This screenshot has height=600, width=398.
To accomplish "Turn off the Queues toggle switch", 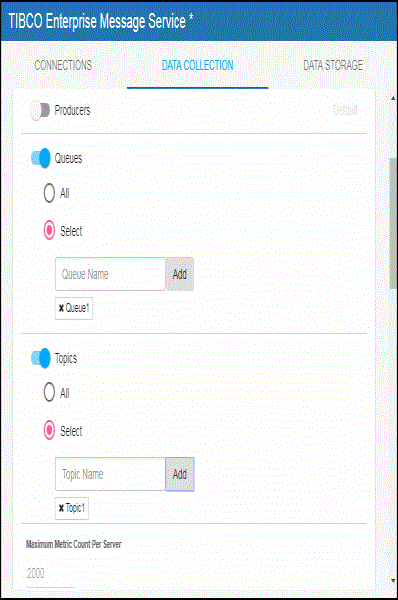I will (41, 158).
